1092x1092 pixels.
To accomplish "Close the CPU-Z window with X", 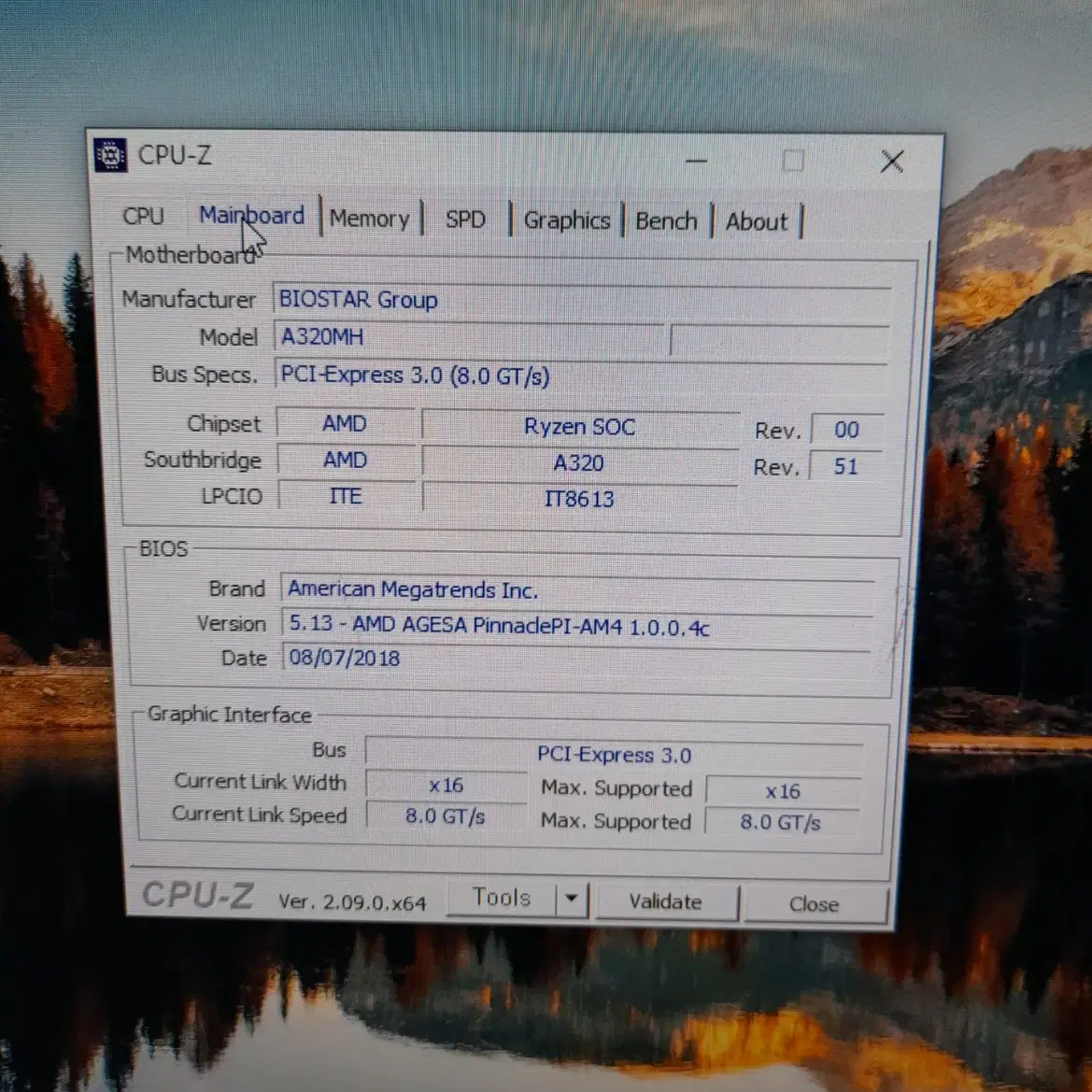I will [x=892, y=162].
